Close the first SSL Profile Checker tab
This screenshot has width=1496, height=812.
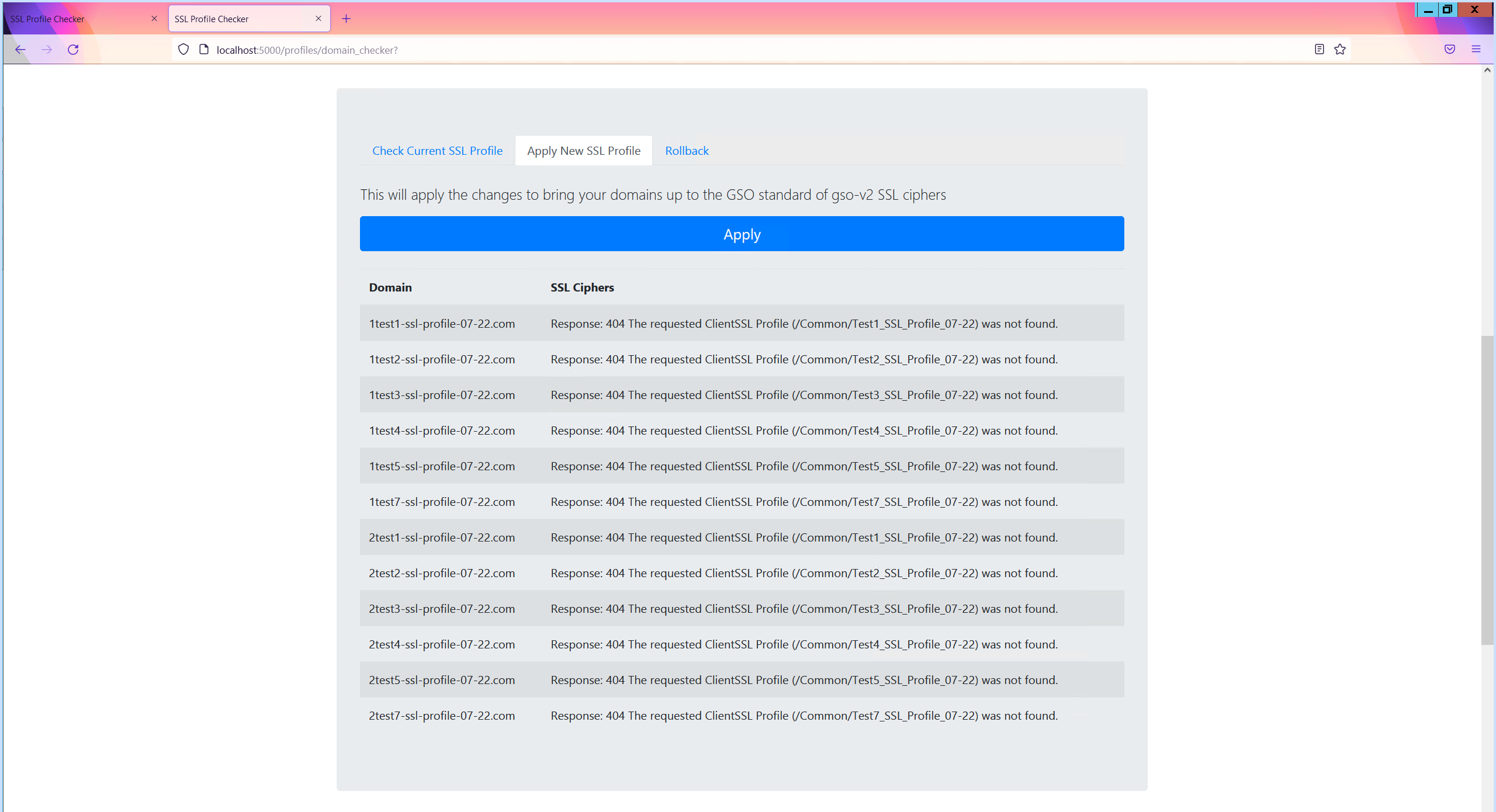[154, 19]
